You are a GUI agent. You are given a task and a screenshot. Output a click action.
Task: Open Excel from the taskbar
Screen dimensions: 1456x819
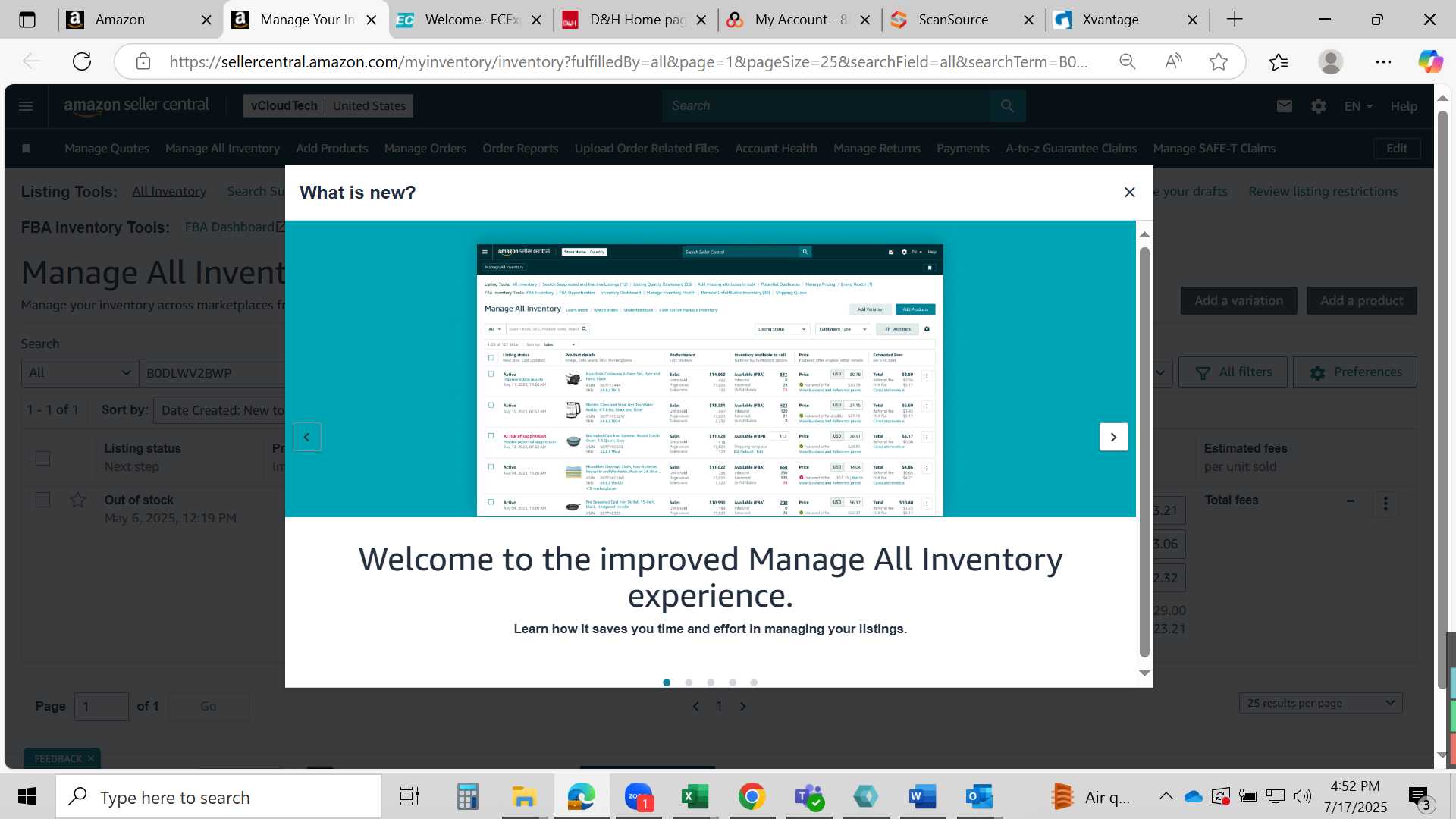[x=695, y=797]
